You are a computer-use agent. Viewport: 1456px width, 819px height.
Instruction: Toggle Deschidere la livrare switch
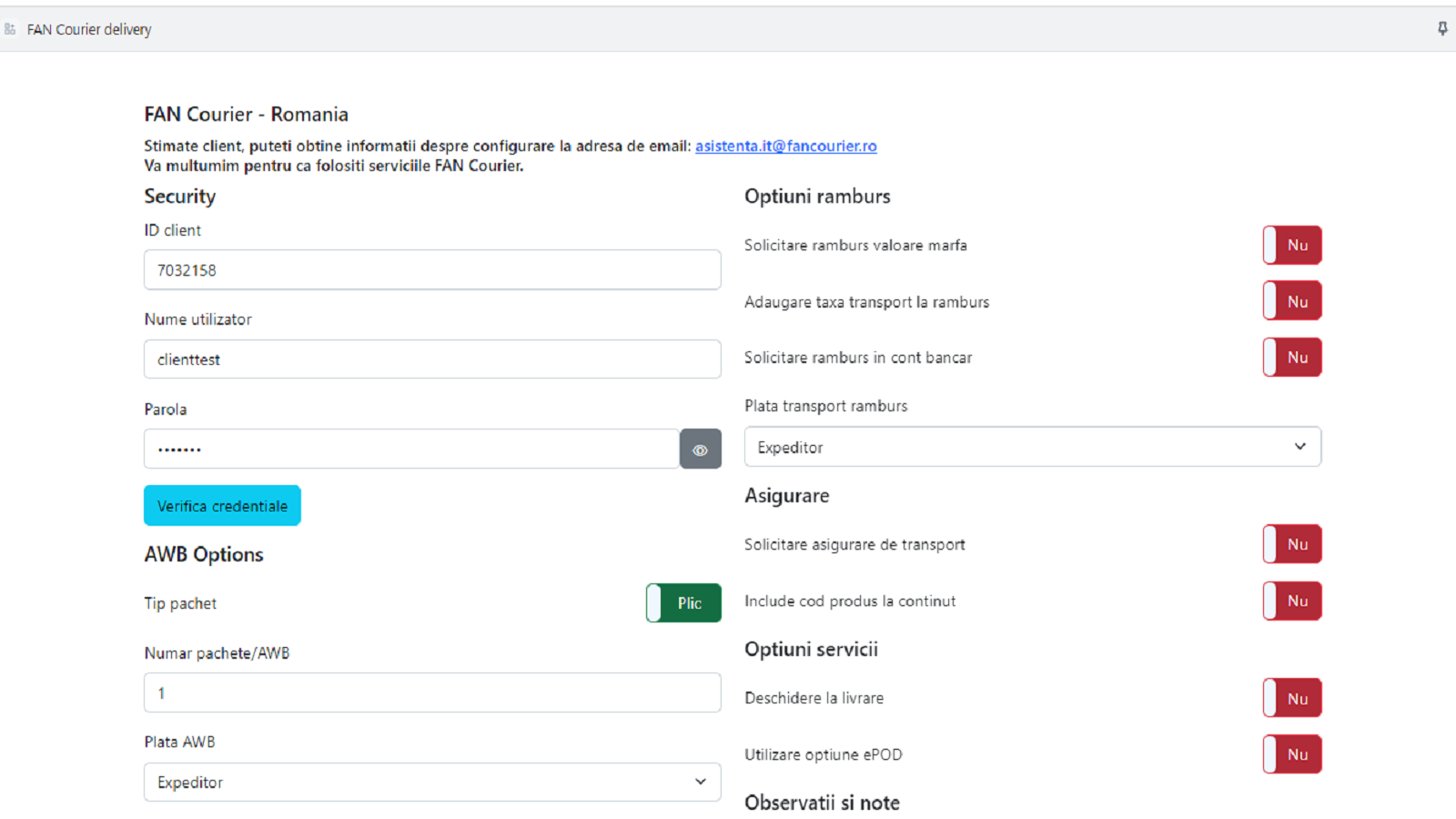[1292, 698]
